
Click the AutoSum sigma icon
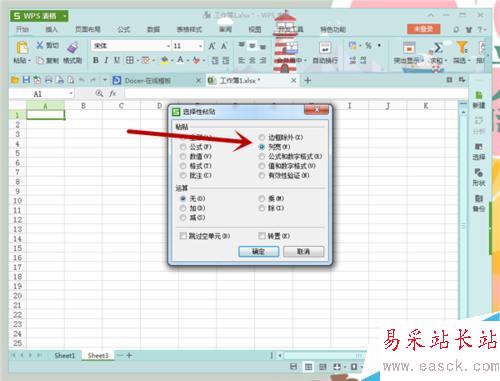click(438, 47)
